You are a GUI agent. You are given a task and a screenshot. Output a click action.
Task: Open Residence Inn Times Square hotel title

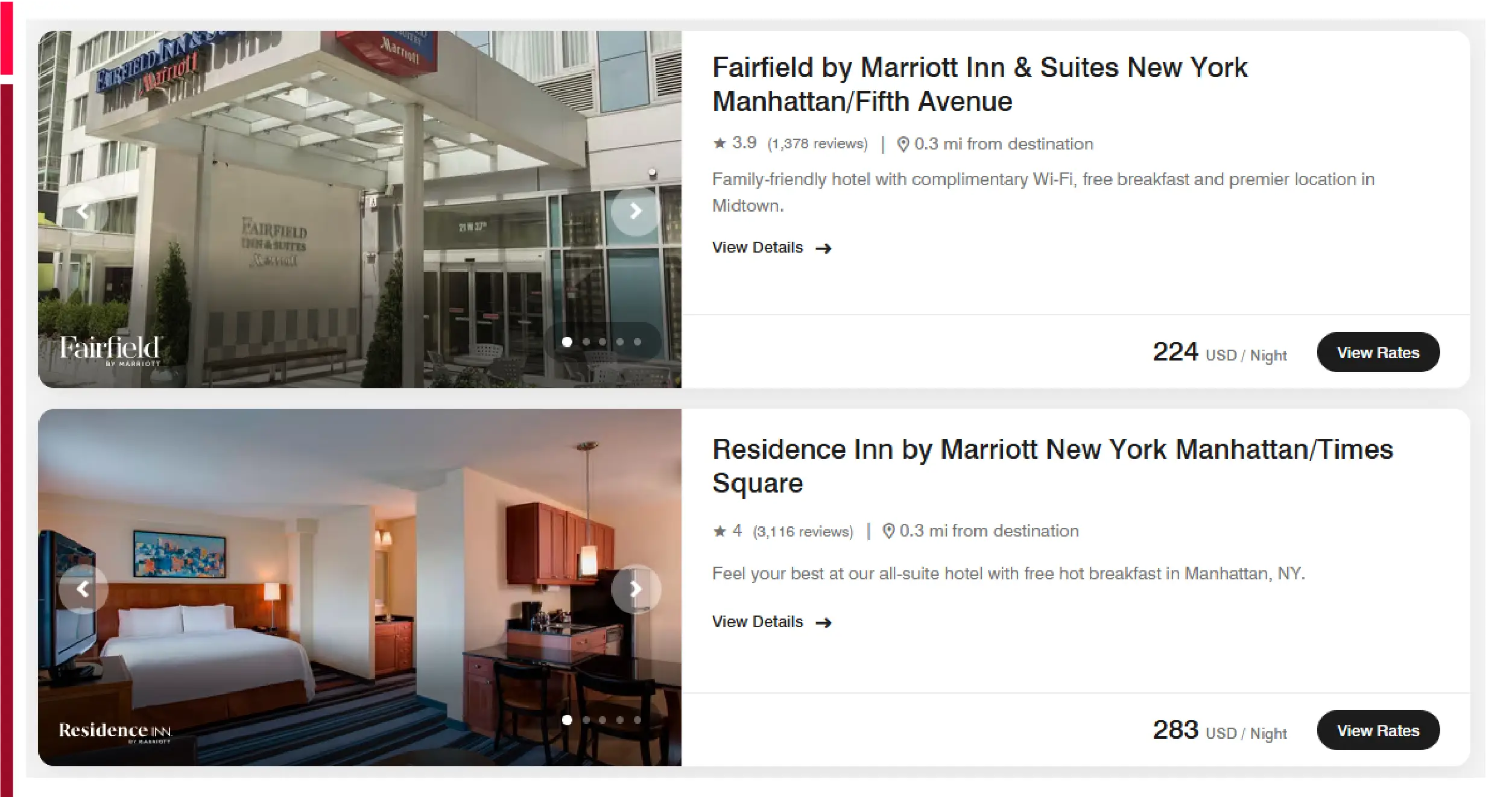[x=1052, y=466]
